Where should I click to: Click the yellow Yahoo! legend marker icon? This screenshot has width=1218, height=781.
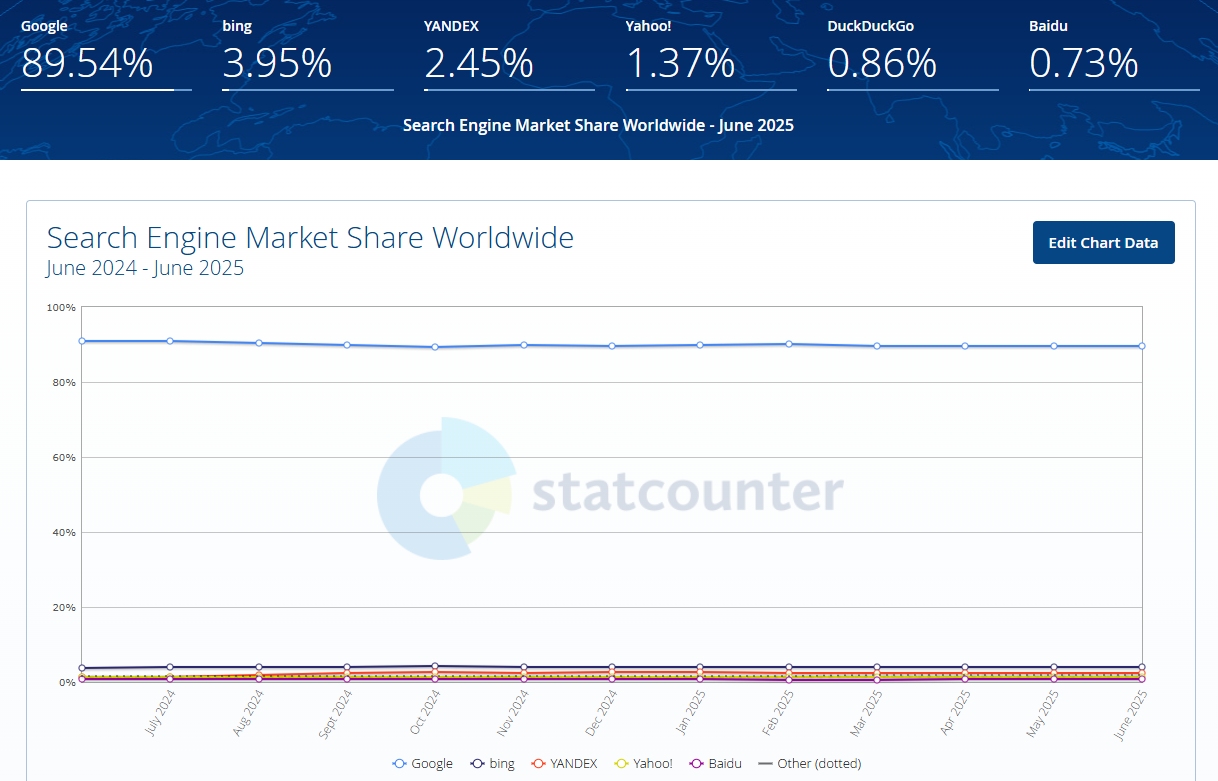(619, 763)
